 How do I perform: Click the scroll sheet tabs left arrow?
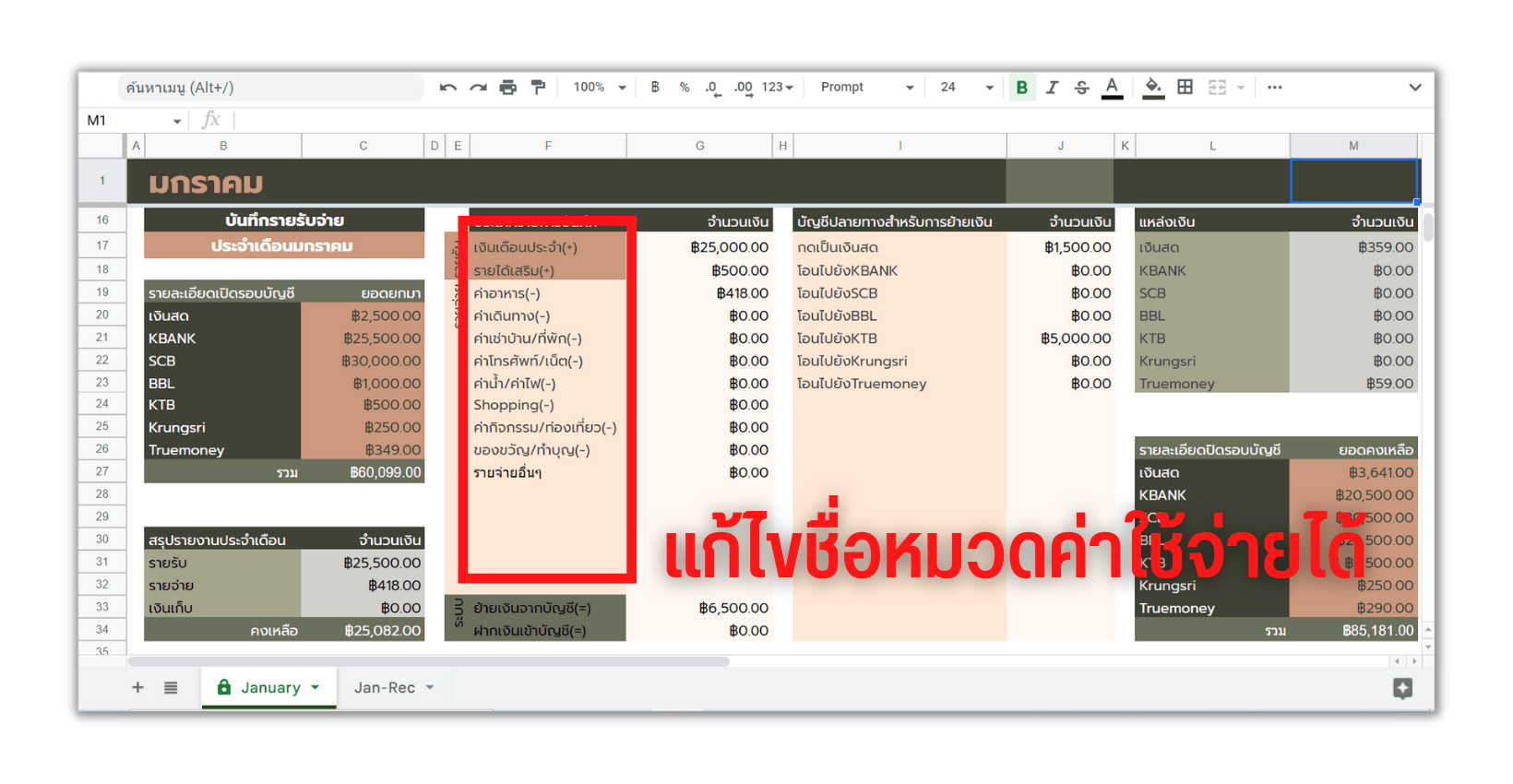point(1398,661)
